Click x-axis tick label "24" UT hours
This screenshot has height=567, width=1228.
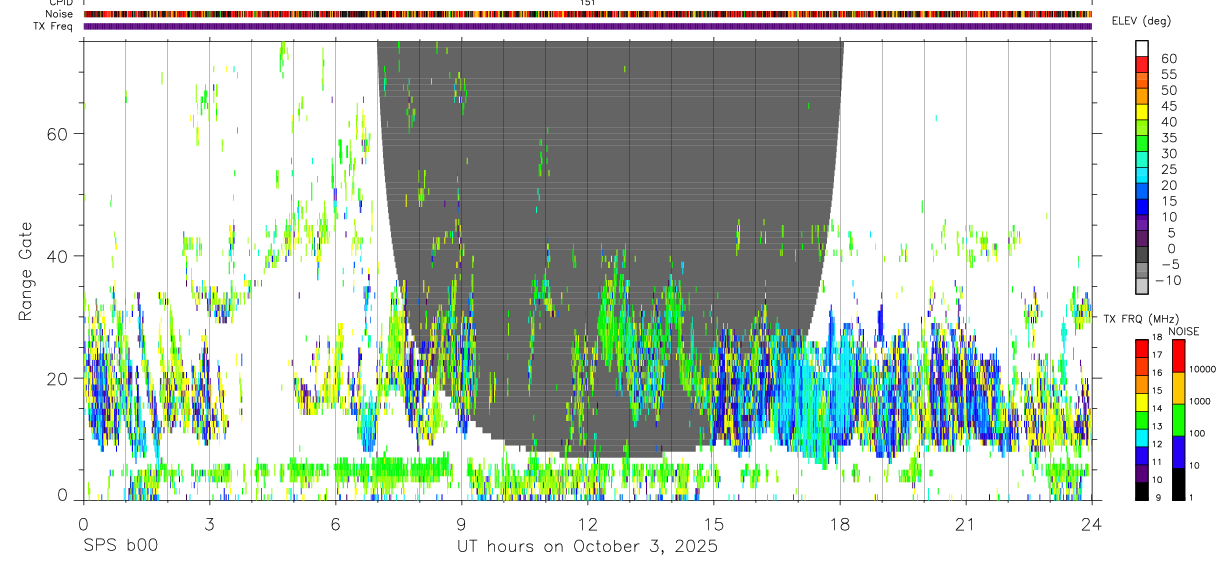click(1091, 524)
